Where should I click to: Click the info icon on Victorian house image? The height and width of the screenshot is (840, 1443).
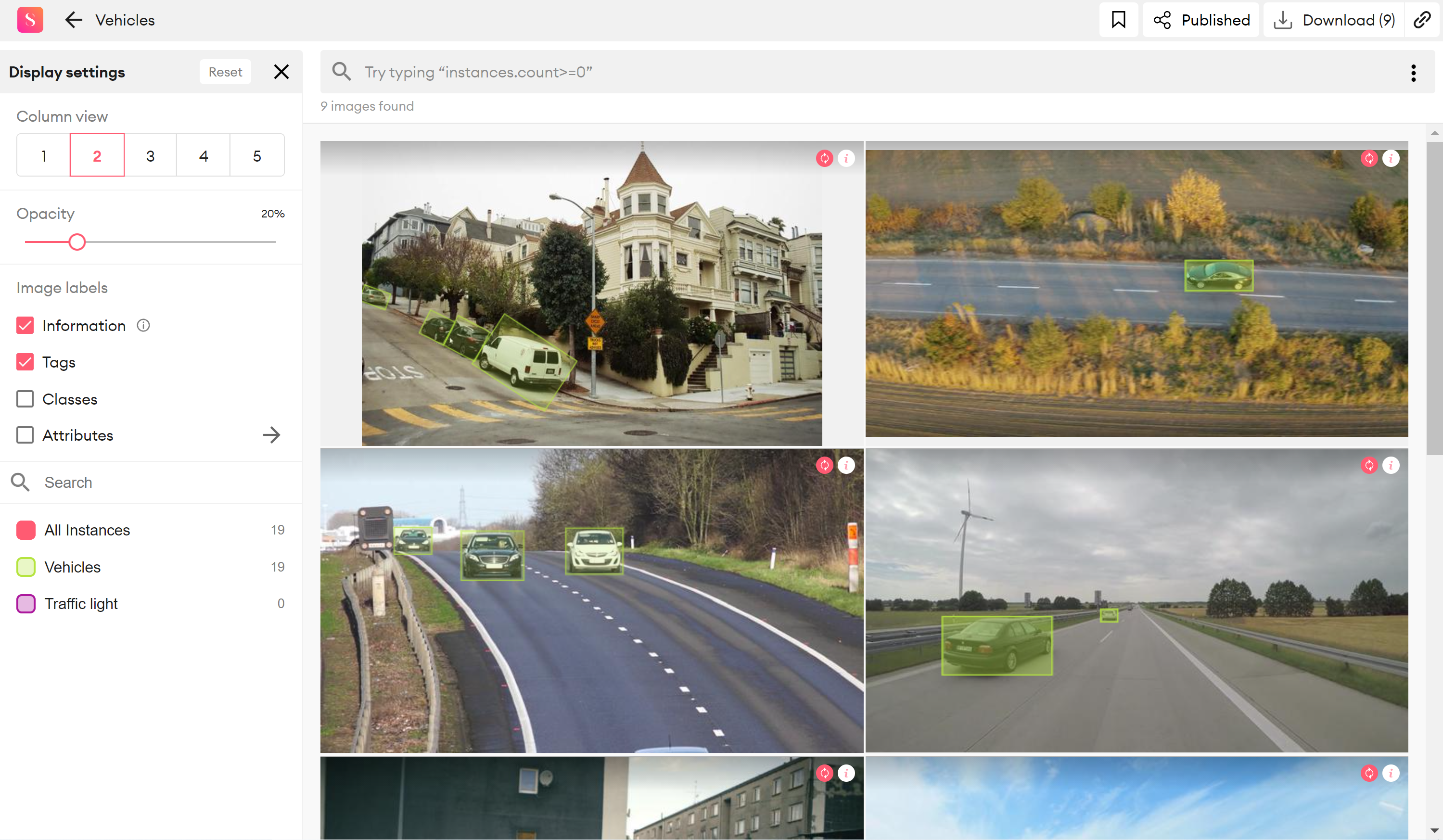[x=846, y=159]
